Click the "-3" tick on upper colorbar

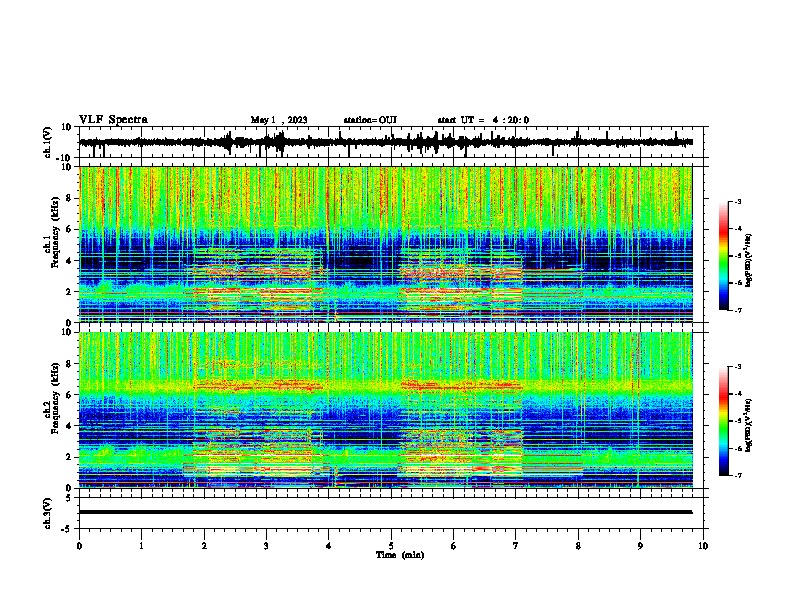[737, 201]
